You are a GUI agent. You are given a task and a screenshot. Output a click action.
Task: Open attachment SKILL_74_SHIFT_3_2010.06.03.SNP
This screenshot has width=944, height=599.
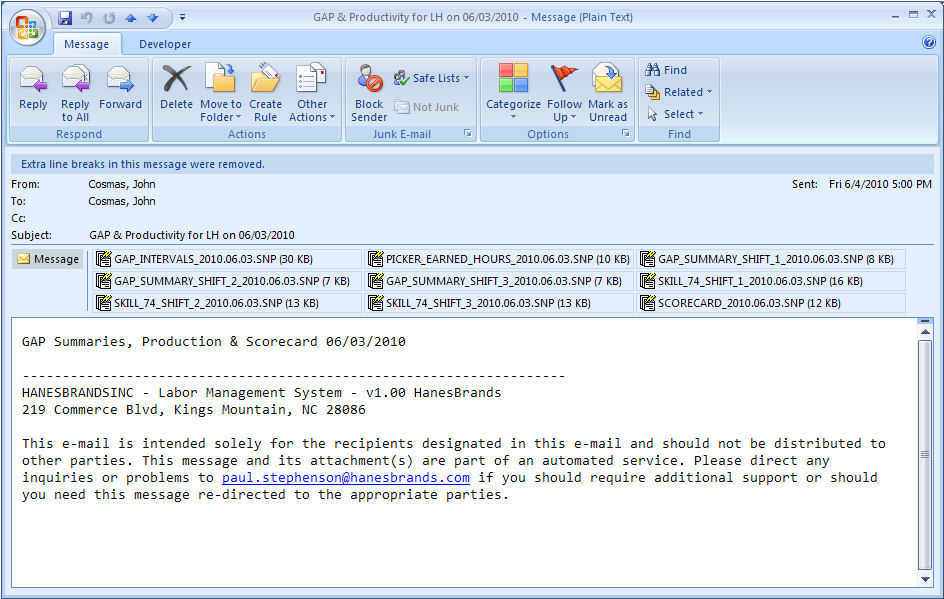500,303
